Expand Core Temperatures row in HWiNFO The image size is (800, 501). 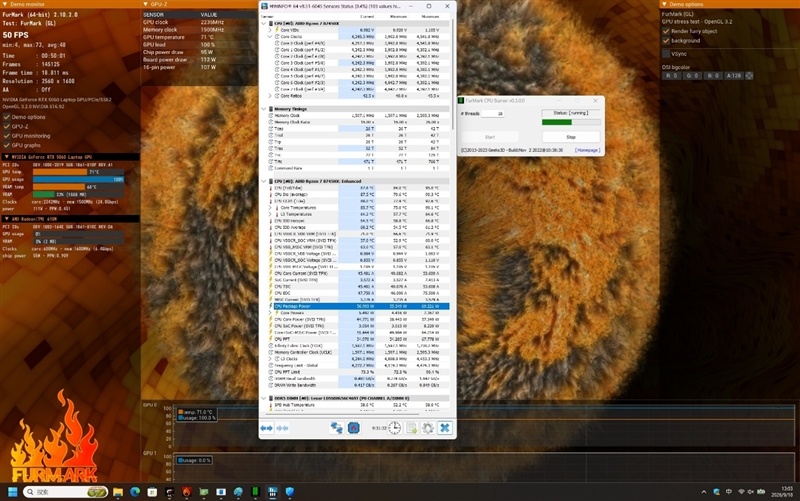[270, 208]
